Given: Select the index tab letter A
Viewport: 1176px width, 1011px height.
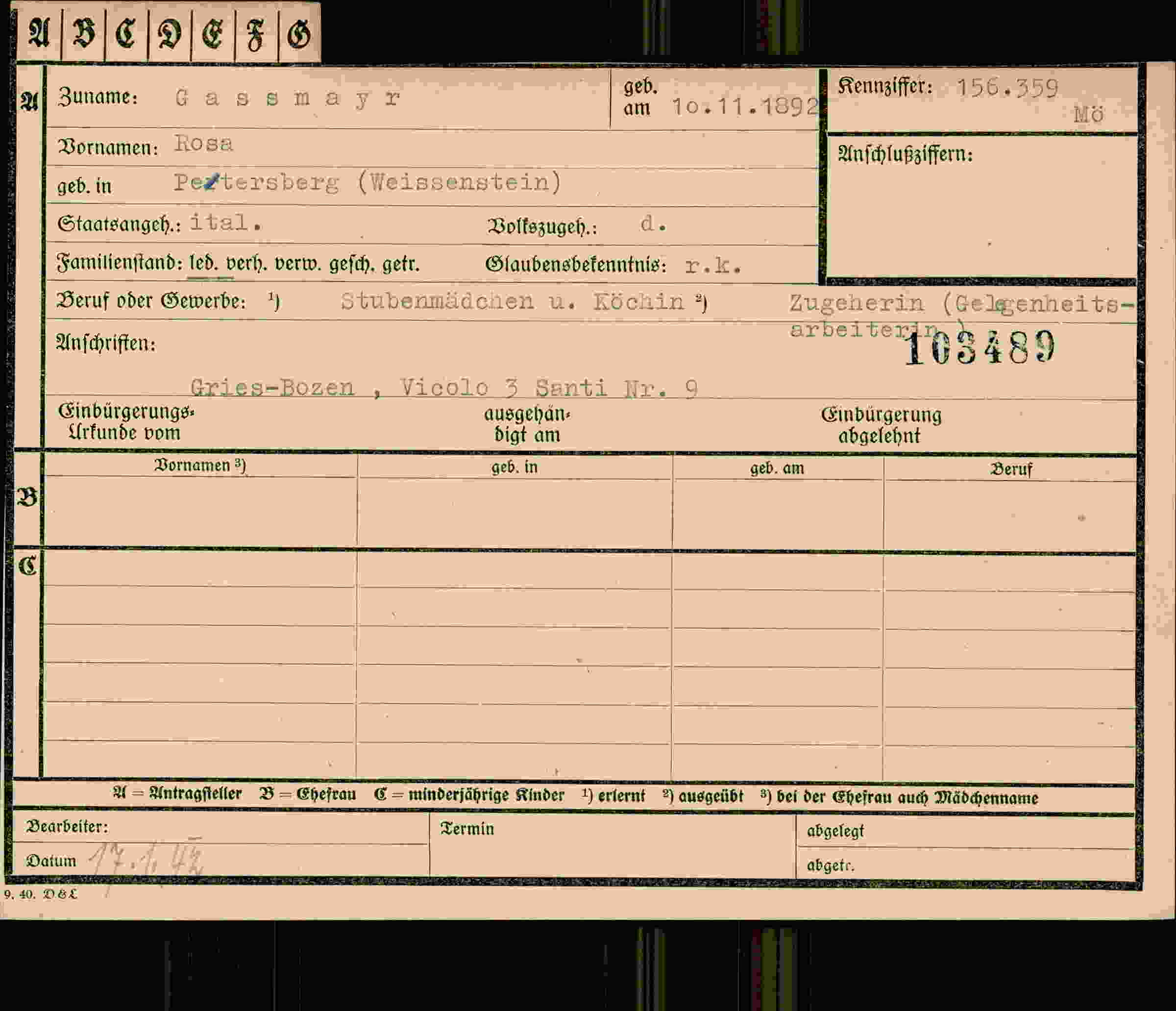Looking at the screenshot, I should coord(39,33).
